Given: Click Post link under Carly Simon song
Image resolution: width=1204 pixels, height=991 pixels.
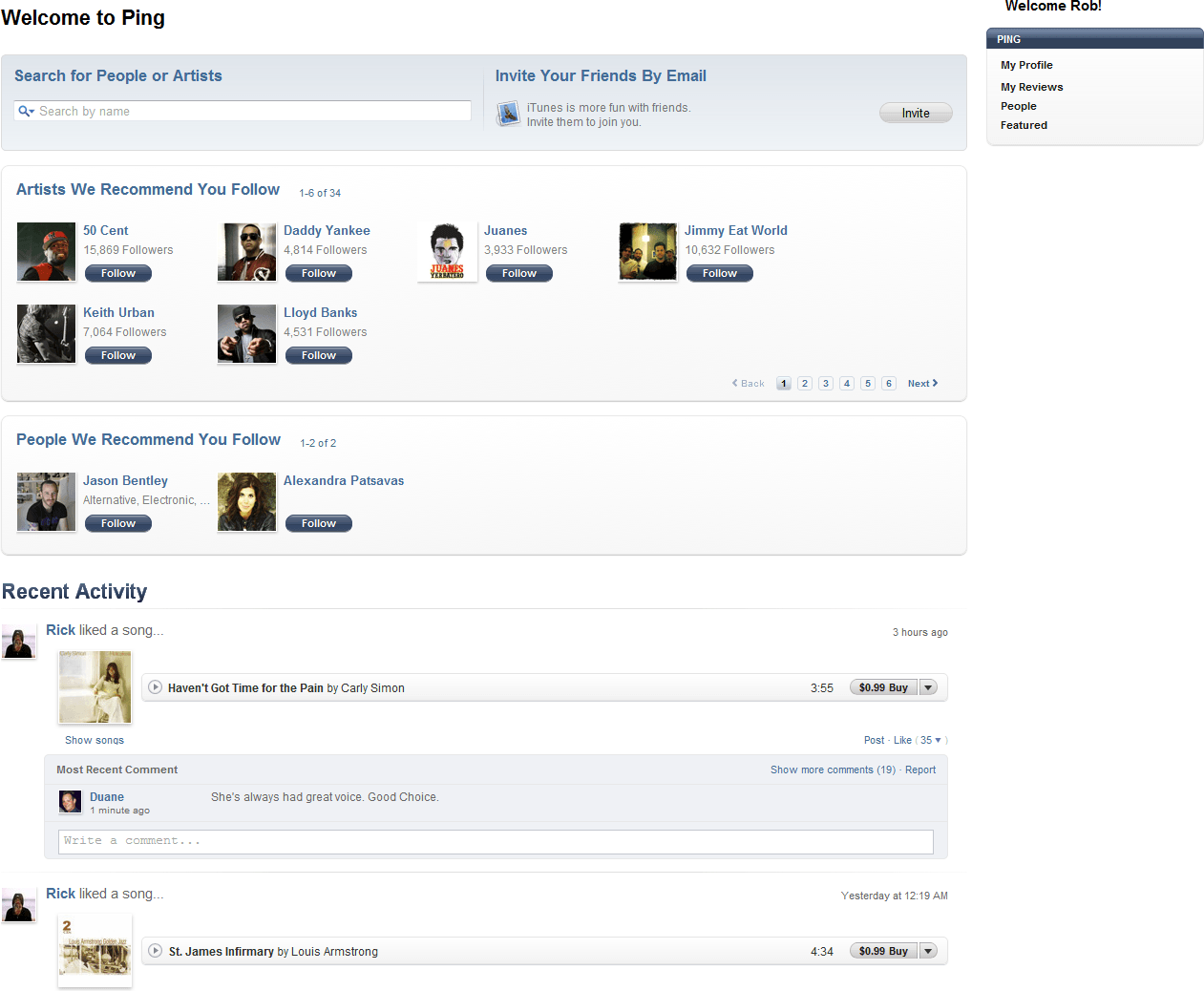Looking at the screenshot, I should click(x=874, y=740).
